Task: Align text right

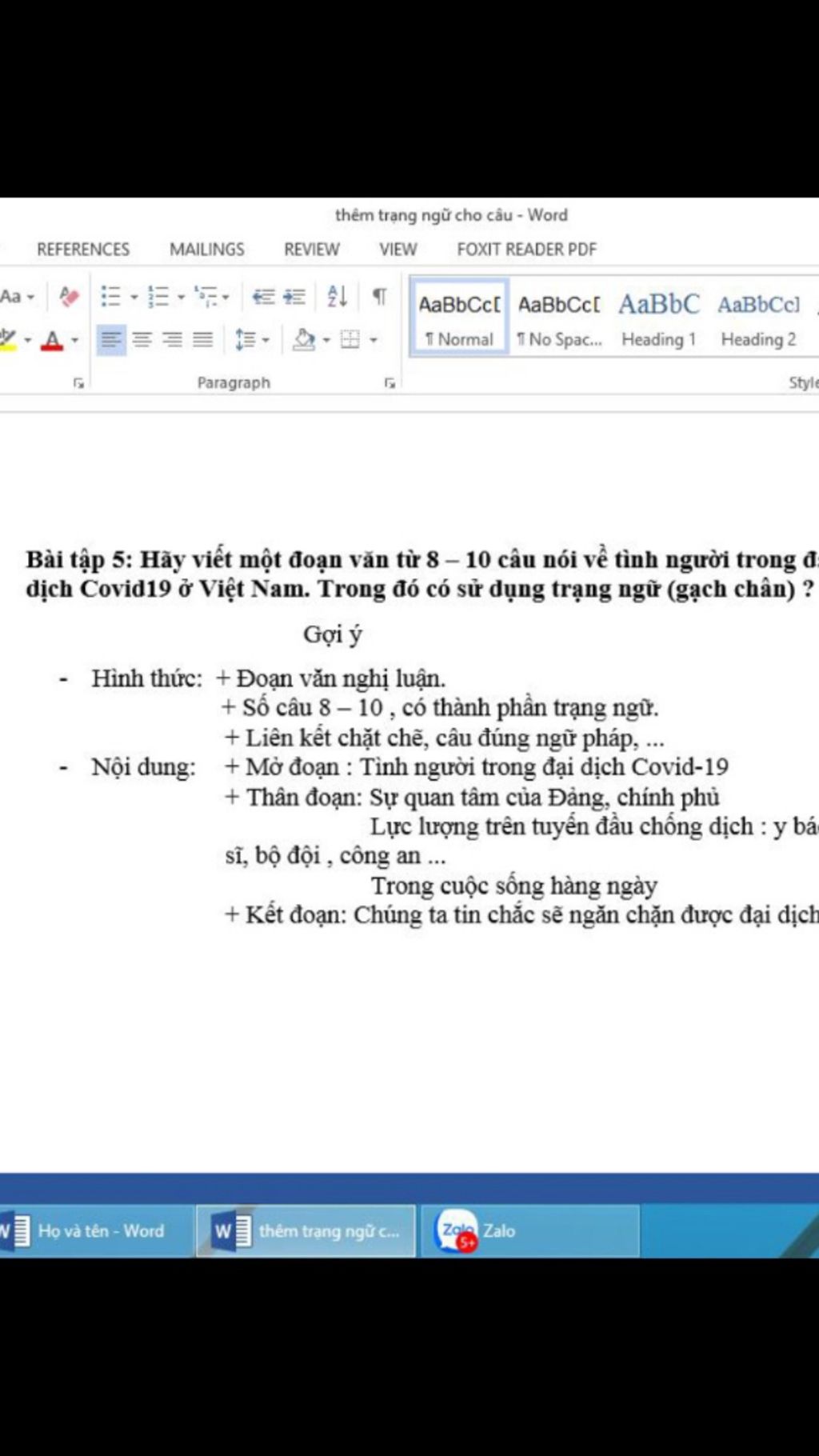Action: (173, 340)
